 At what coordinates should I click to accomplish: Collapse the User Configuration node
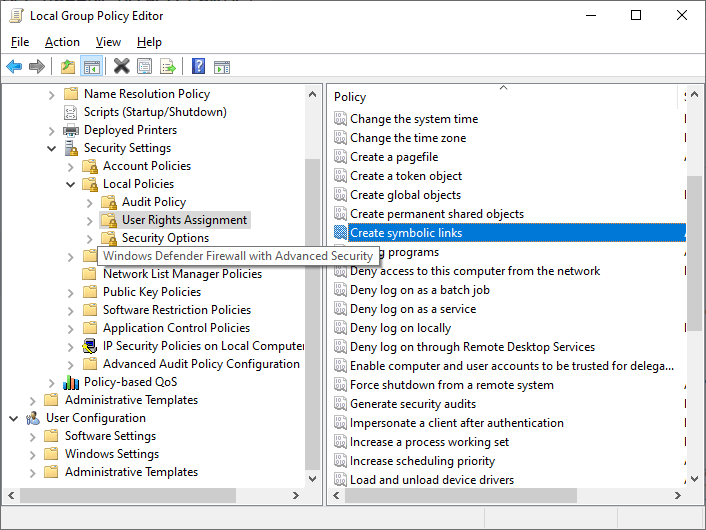point(14,418)
